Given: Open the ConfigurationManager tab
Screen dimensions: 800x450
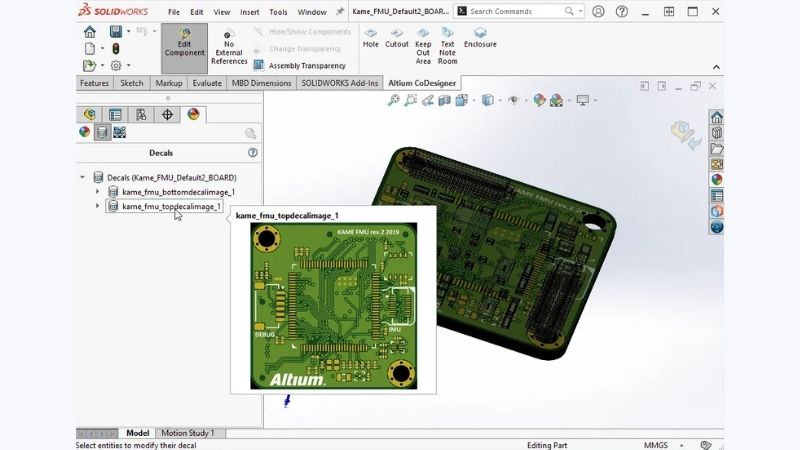Looking at the screenshot, I should tap(141, 115).
